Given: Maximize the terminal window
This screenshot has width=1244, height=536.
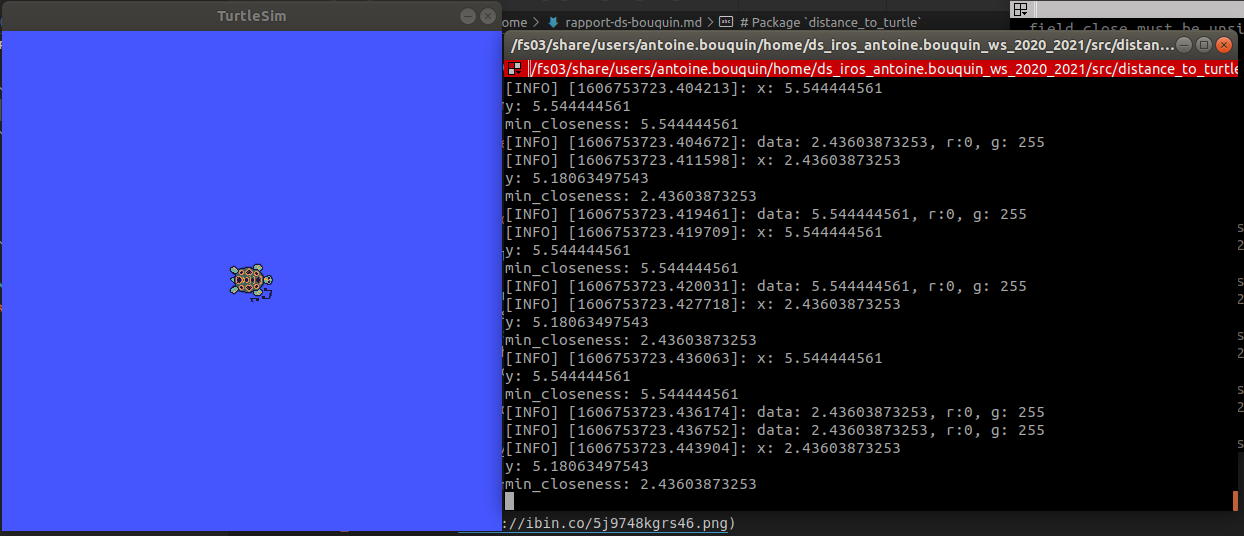Looking at the screenshot, I should tap(1204, 45).
